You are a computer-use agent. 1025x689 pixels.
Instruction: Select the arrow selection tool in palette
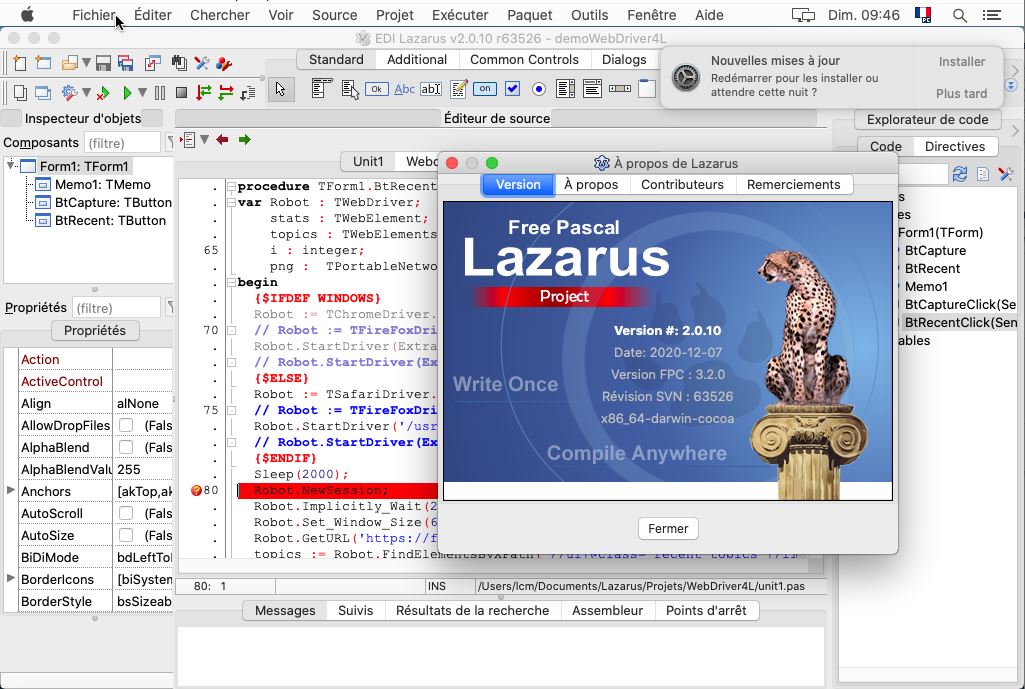(x=280, y=90)
